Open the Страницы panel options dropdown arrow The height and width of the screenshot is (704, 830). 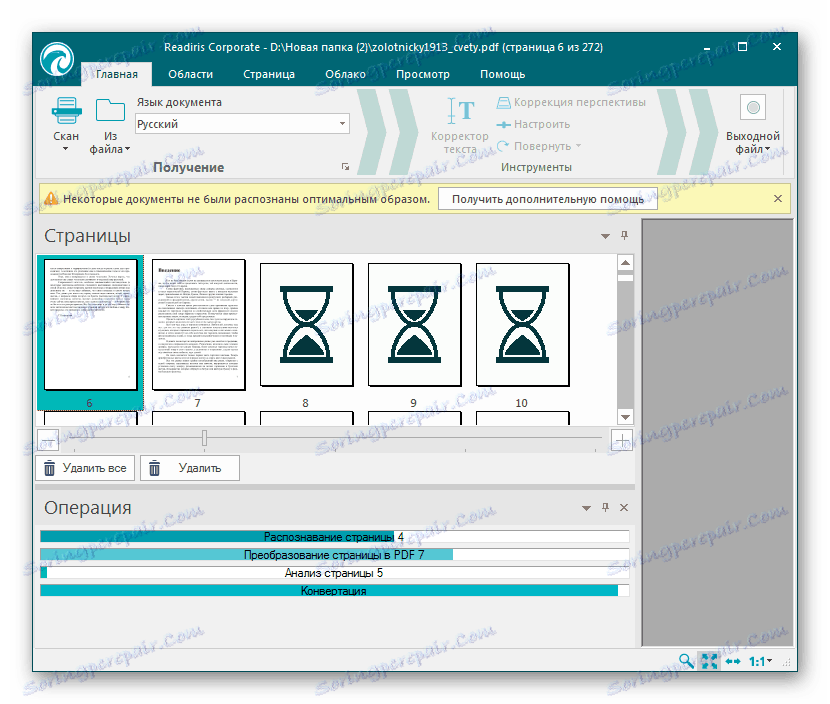[605, 236]
